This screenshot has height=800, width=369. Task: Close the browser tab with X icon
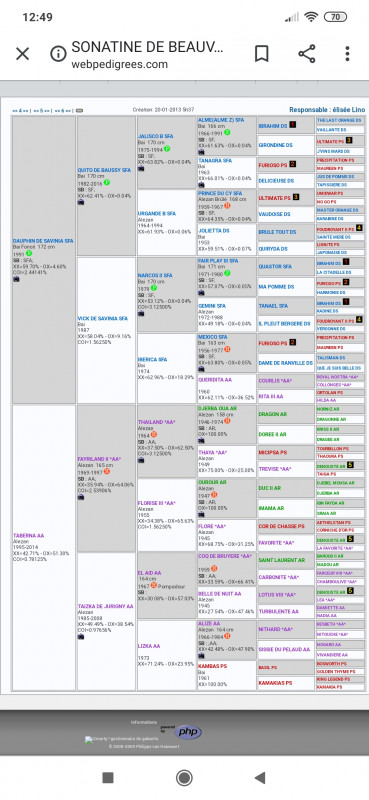(x=22, y=54)
